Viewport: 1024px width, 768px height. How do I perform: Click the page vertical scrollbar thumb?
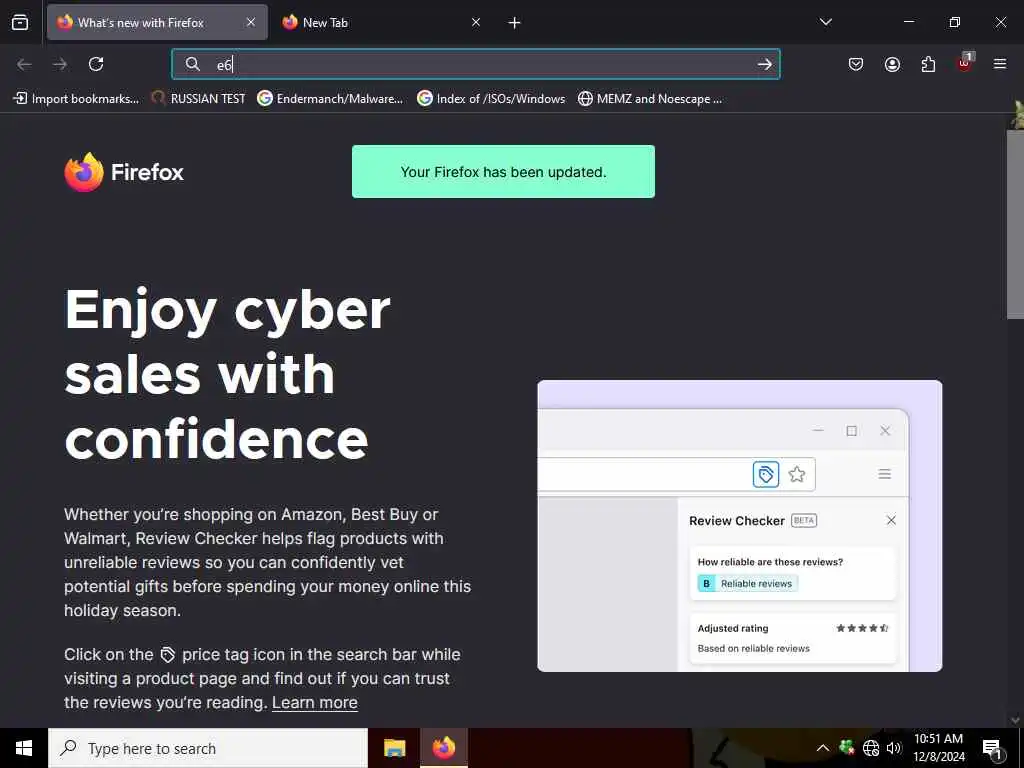[1016, 225]
